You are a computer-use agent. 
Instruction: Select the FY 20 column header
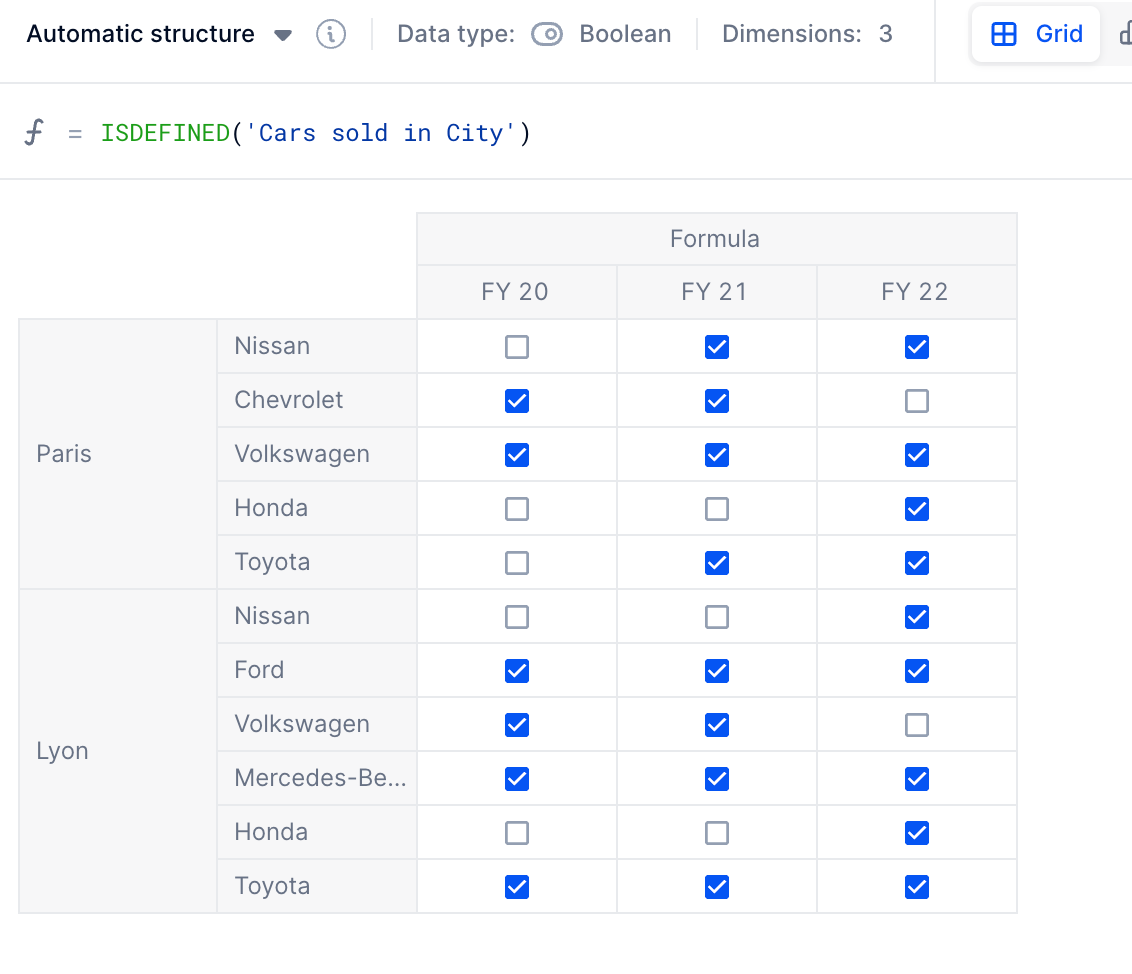pos(516,292)
